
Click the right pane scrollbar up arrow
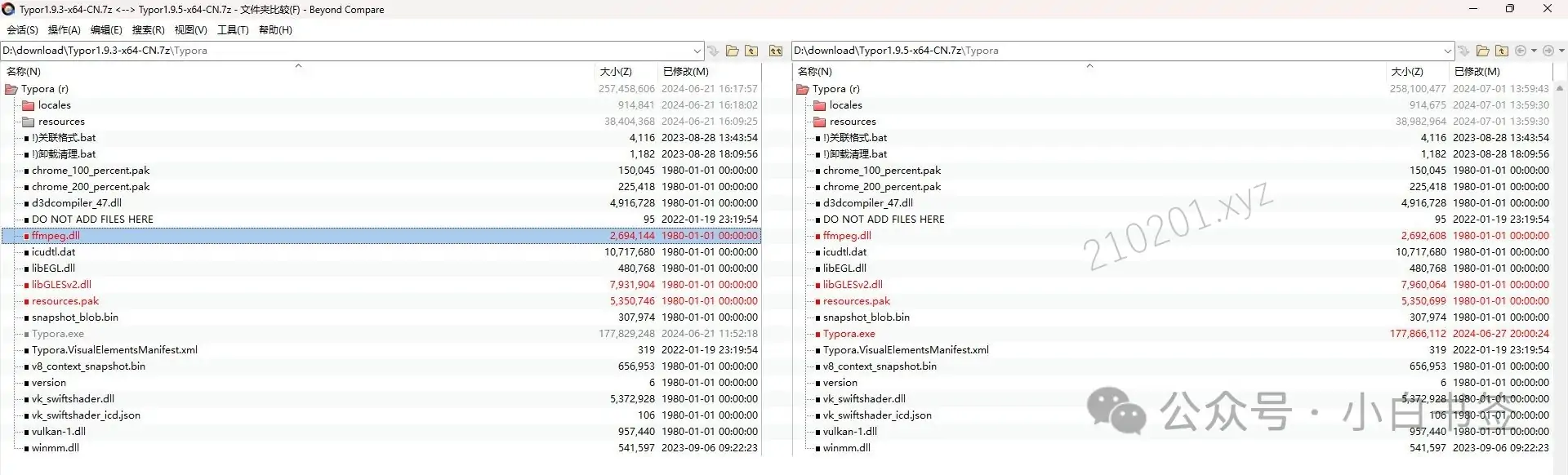1560,88
